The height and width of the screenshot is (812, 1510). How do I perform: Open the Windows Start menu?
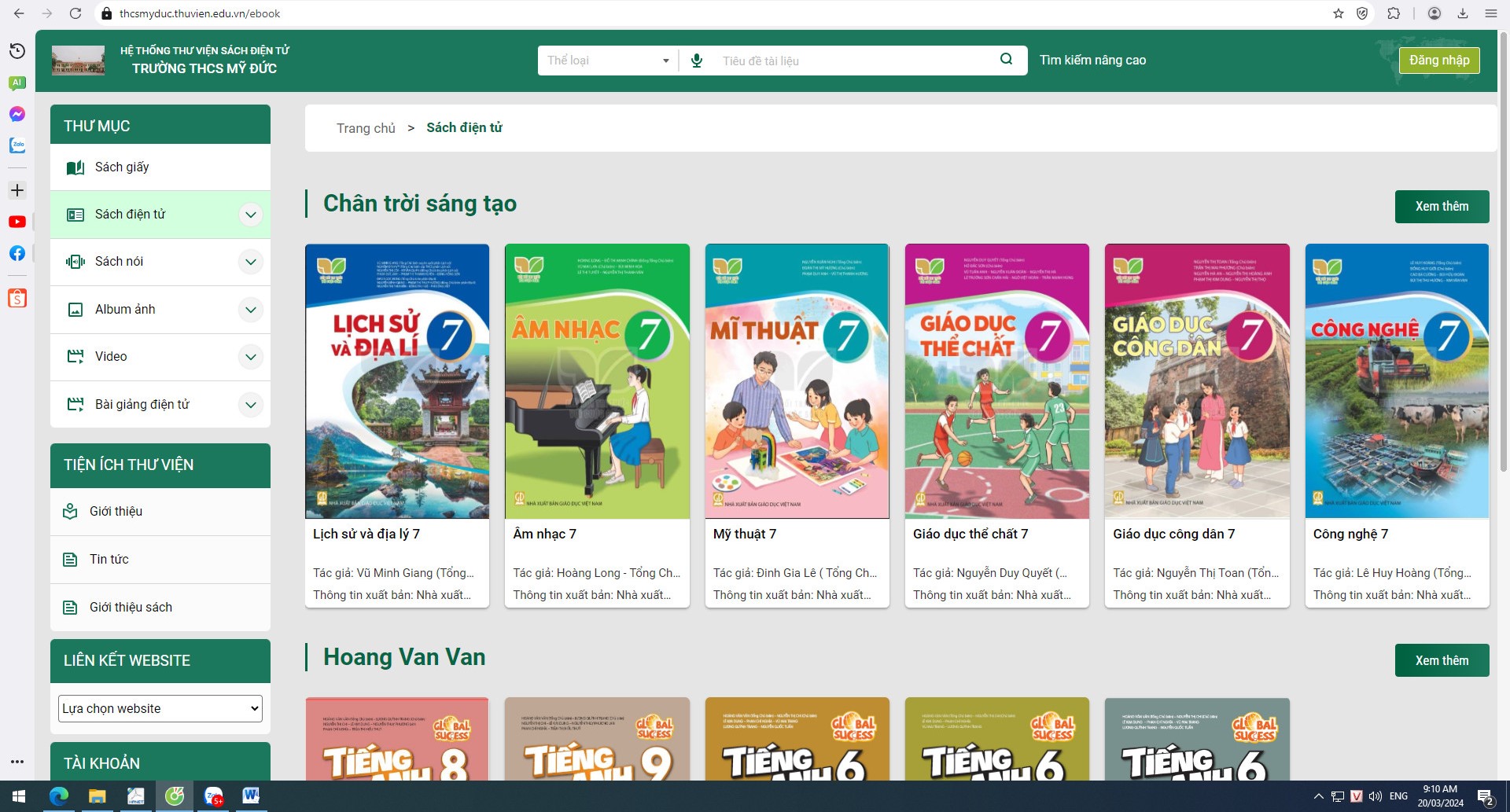[19, 796]
